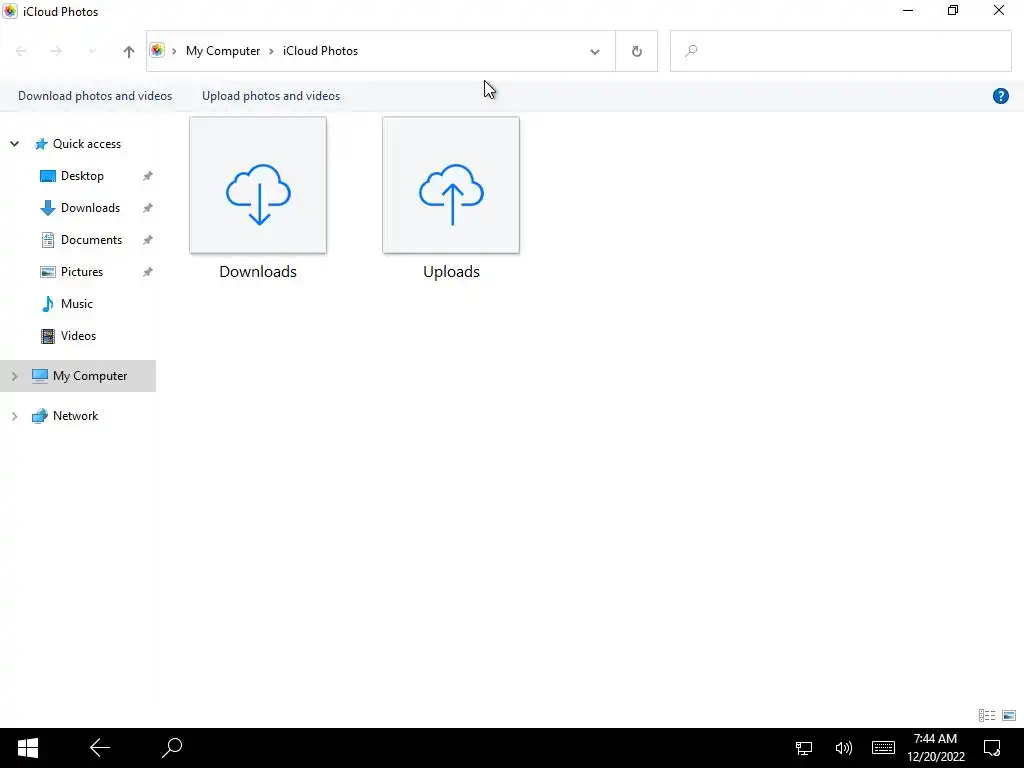Image resolution: width=1024 pixels, height=768 pixels.
Task: Expand the address bar history dropdown
Action: [595, 52]
